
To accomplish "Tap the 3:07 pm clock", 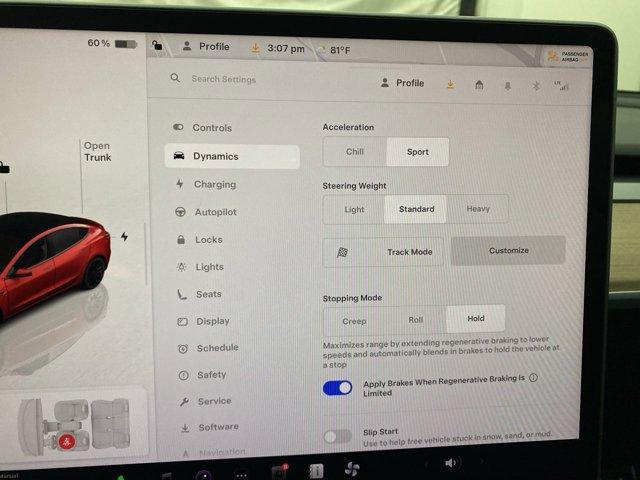I will [286, 49].
